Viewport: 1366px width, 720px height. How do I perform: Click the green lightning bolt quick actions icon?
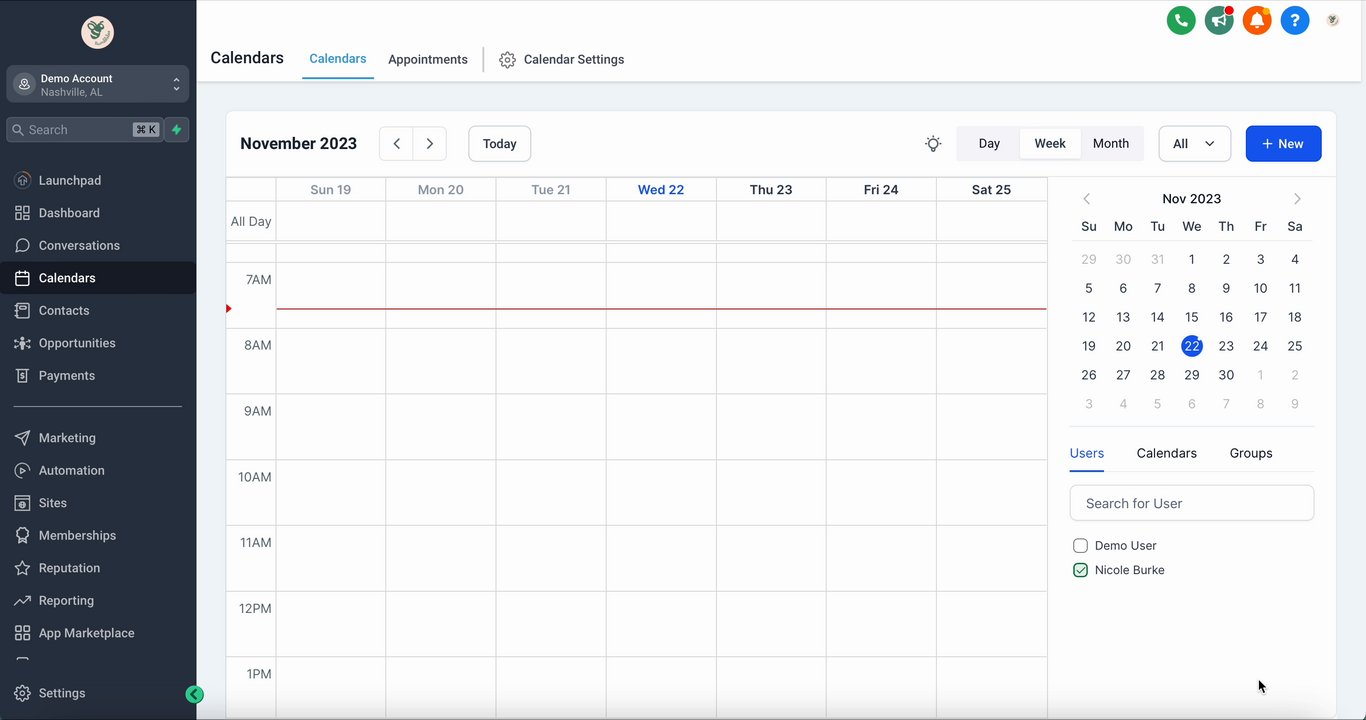click(x=177, y=130)
